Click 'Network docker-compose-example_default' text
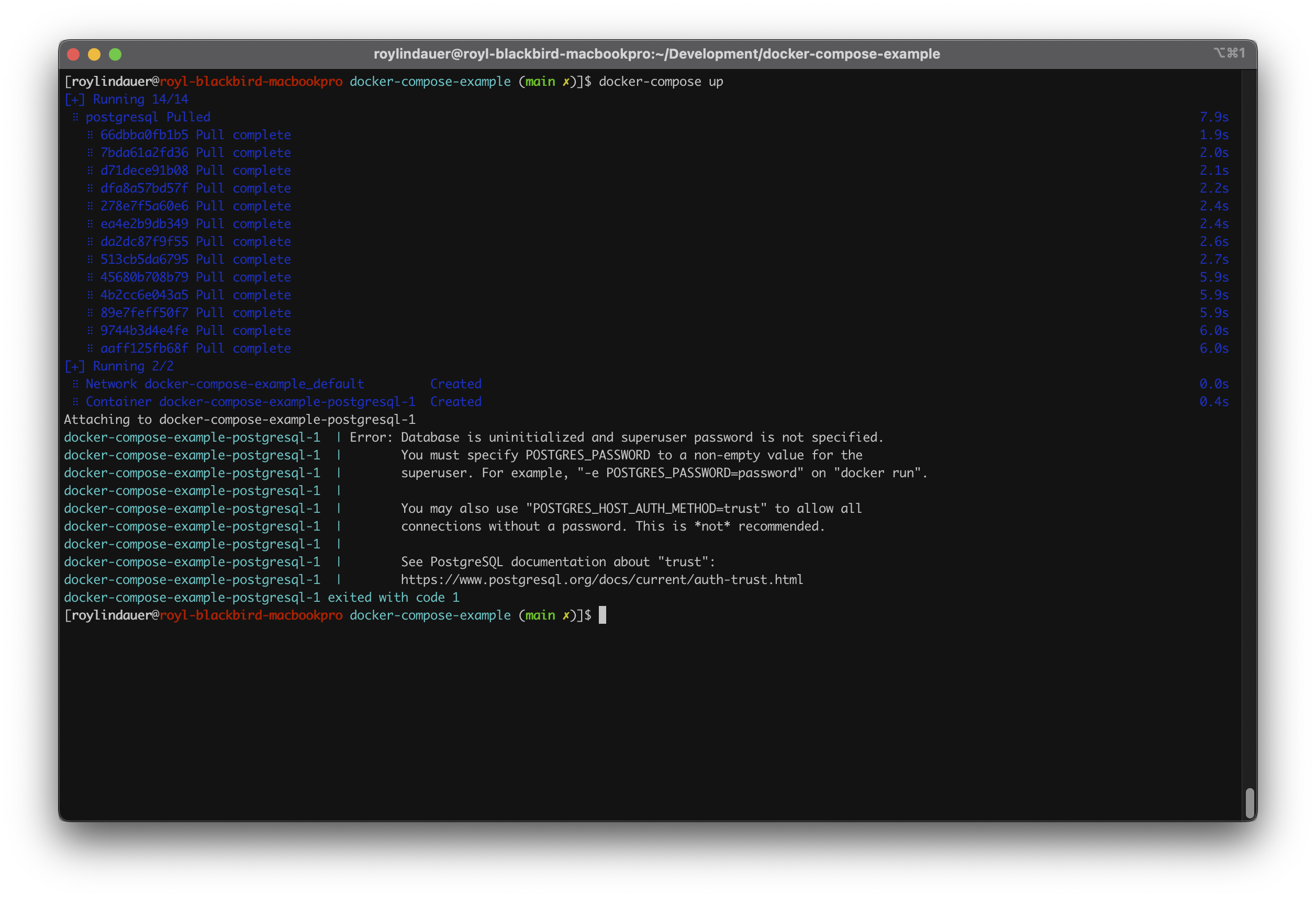Screen dimensions: 1316x899 pyautogui.click(x=225, y=384)
